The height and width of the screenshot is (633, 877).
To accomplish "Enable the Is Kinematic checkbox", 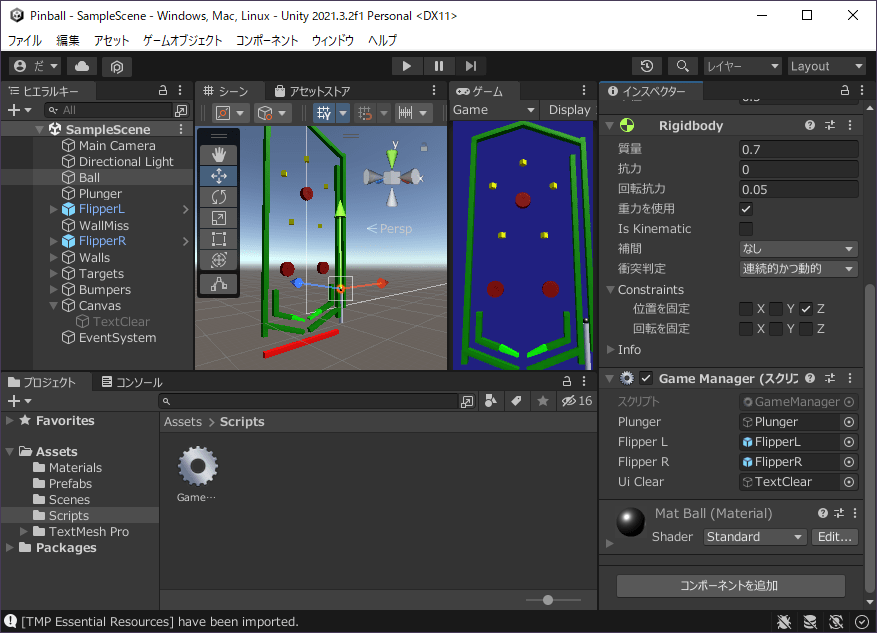I will (746, 229).
